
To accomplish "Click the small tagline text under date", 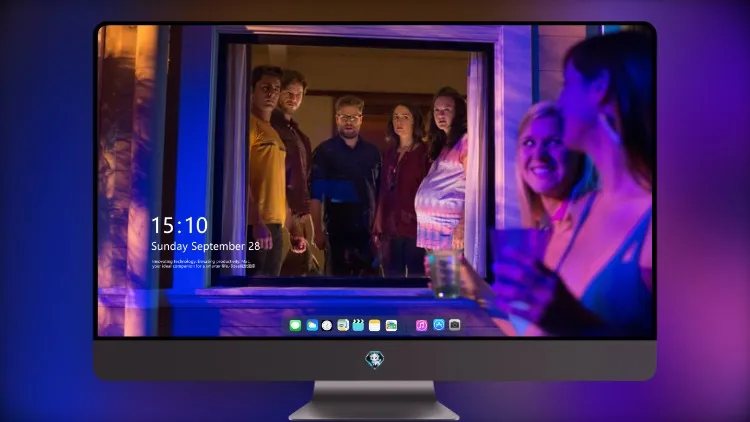I will 203,264.
